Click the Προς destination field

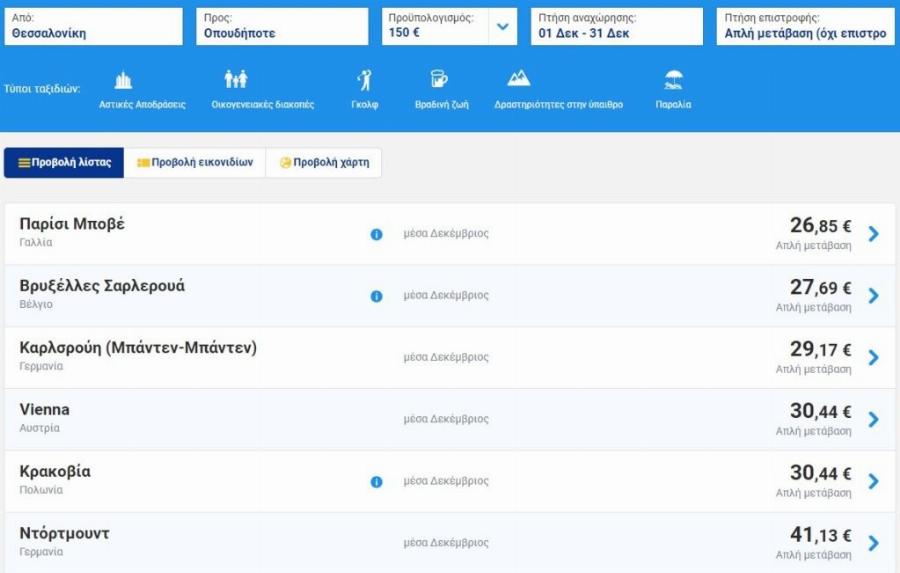tap(282, 27)
